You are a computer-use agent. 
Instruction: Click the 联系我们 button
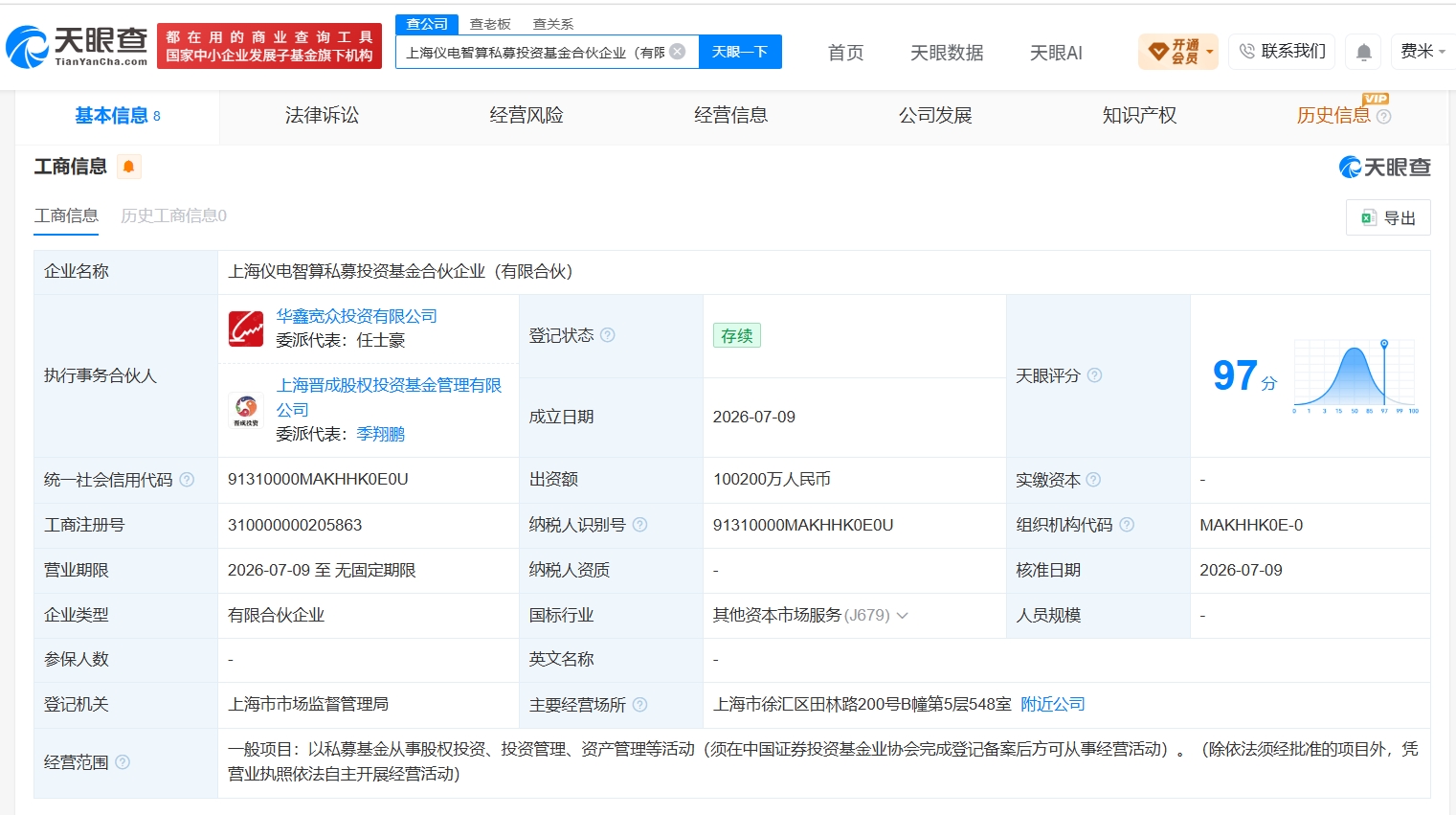pyautogui.click(x=1282, y=52)
